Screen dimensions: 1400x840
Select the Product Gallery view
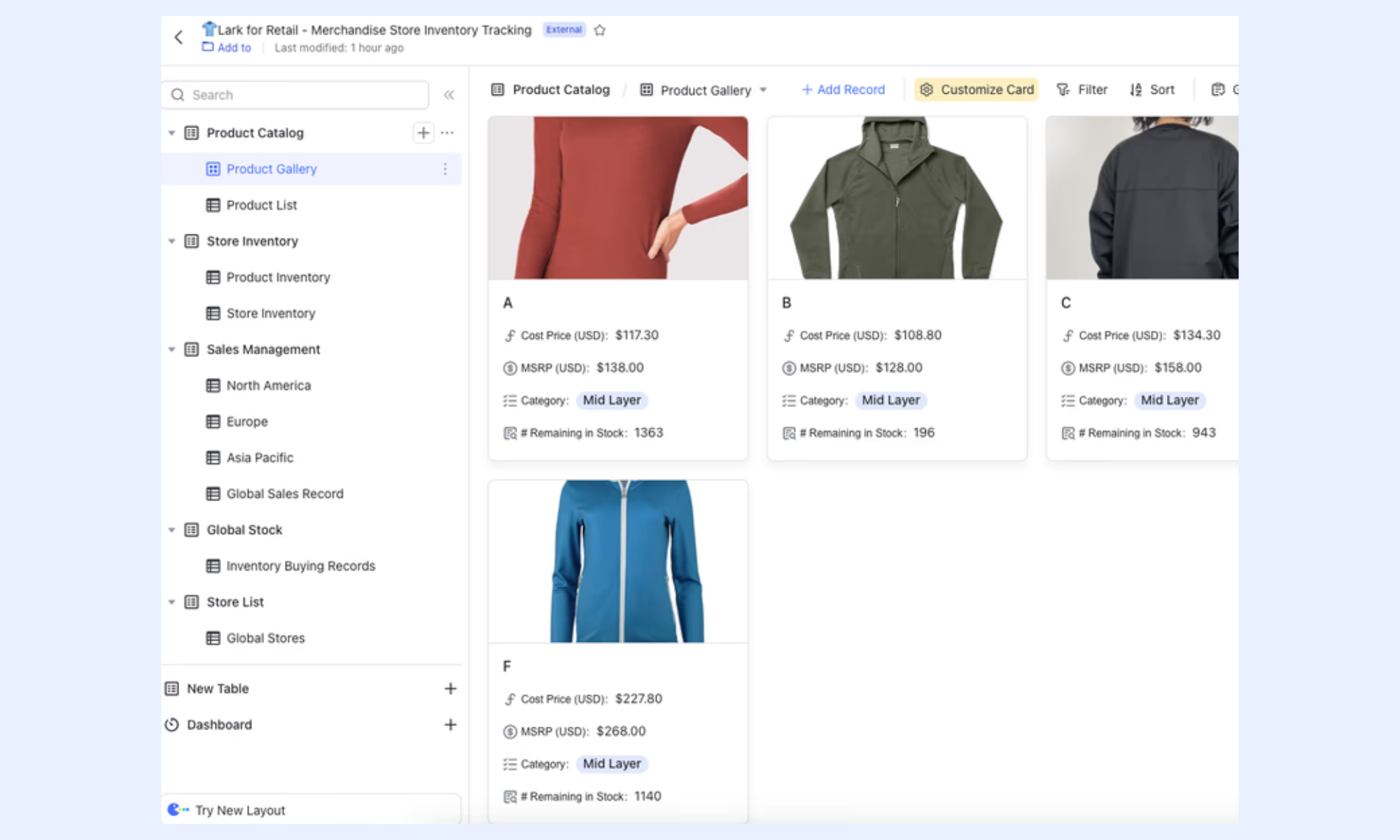click(311, 169)
